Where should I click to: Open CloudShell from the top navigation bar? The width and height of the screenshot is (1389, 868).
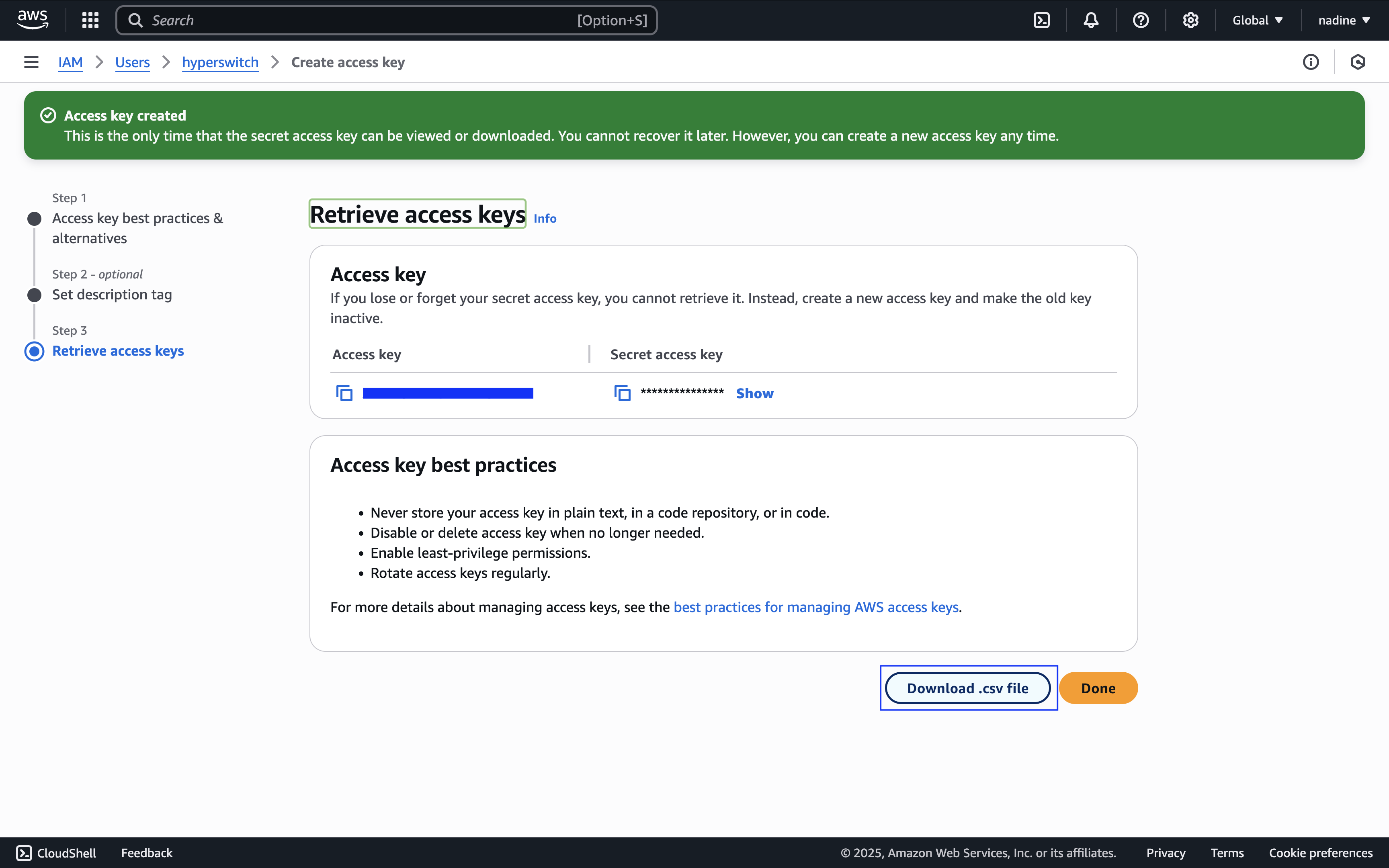tap(1041, 20)
